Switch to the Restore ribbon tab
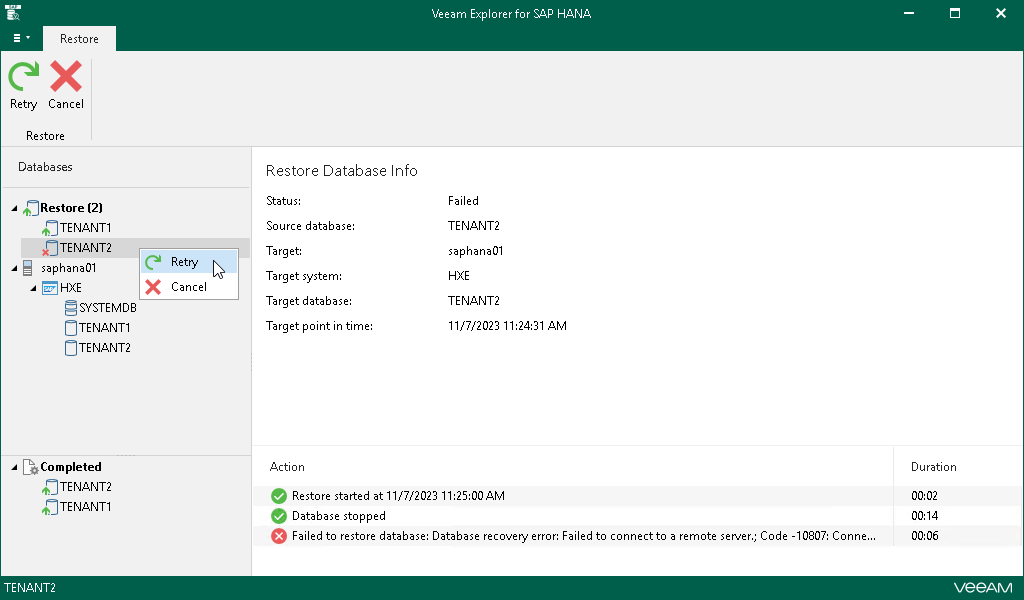This screenshot has height=600, width=1024. pos(79,38)
